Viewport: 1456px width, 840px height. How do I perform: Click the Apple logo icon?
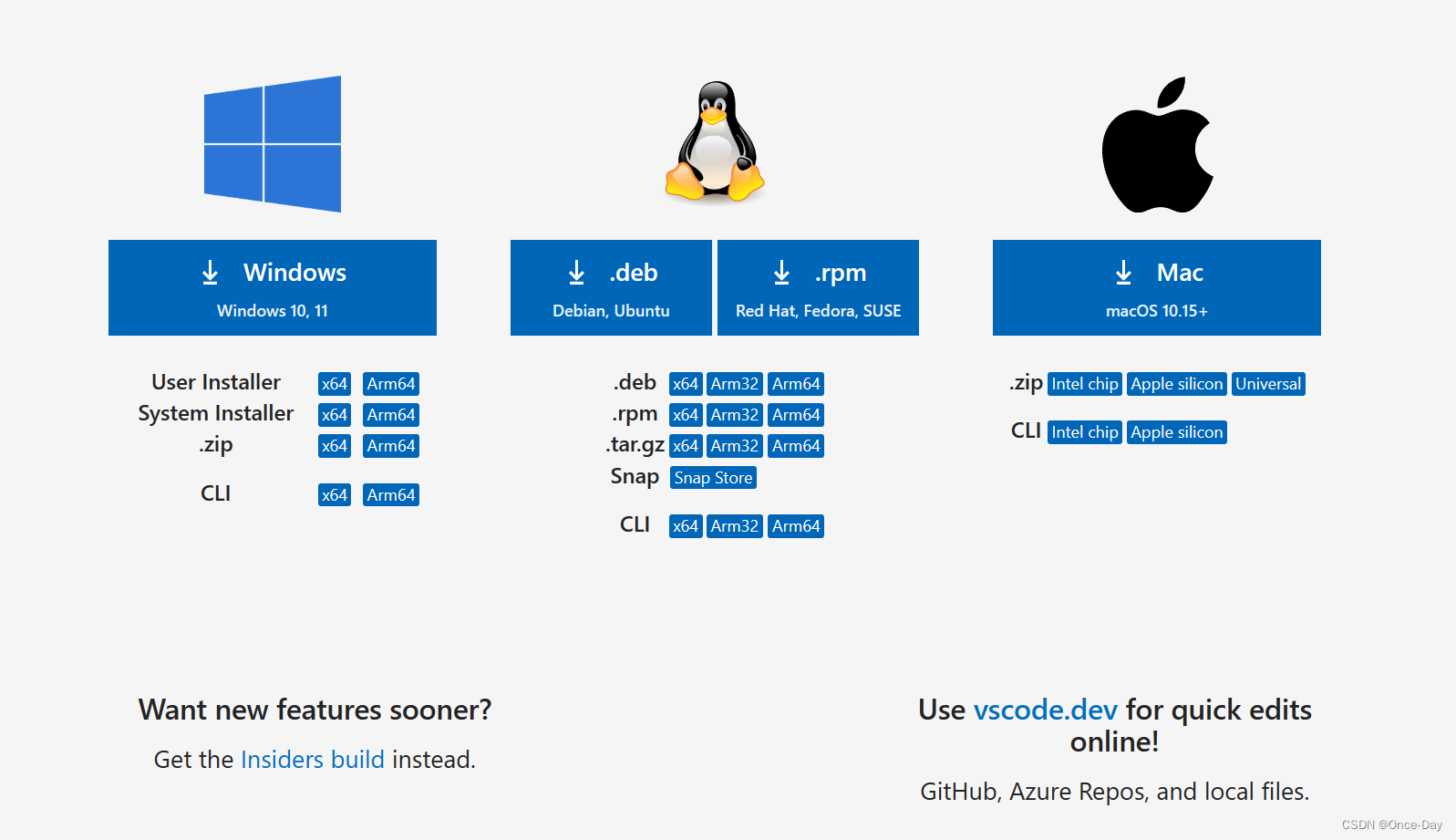point(1157,145)
